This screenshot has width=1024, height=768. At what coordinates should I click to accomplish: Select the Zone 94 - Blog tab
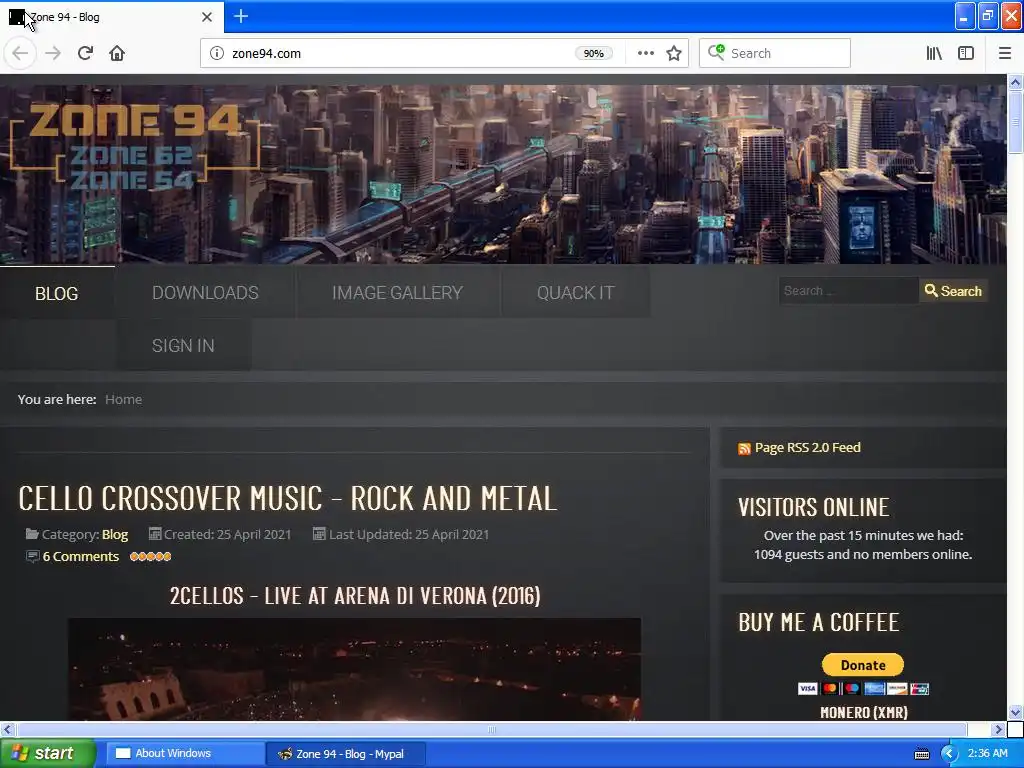(111, 17)
